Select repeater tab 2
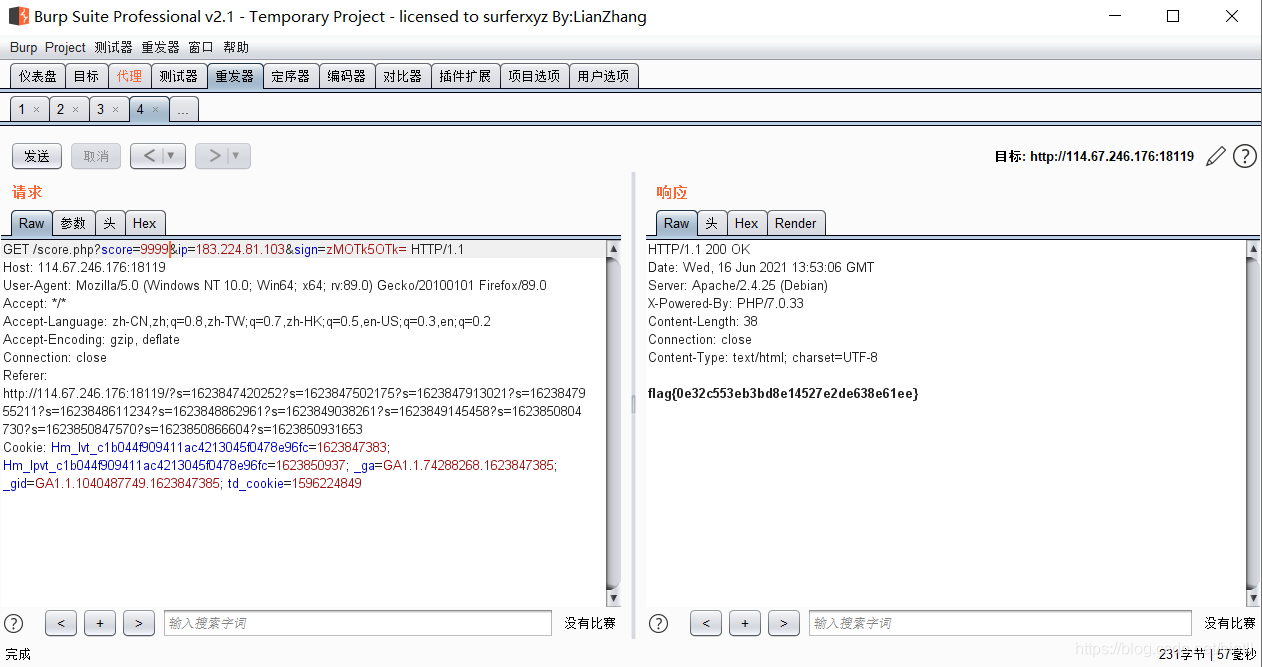The image size is (1262, 667). (x=60, y=110)
